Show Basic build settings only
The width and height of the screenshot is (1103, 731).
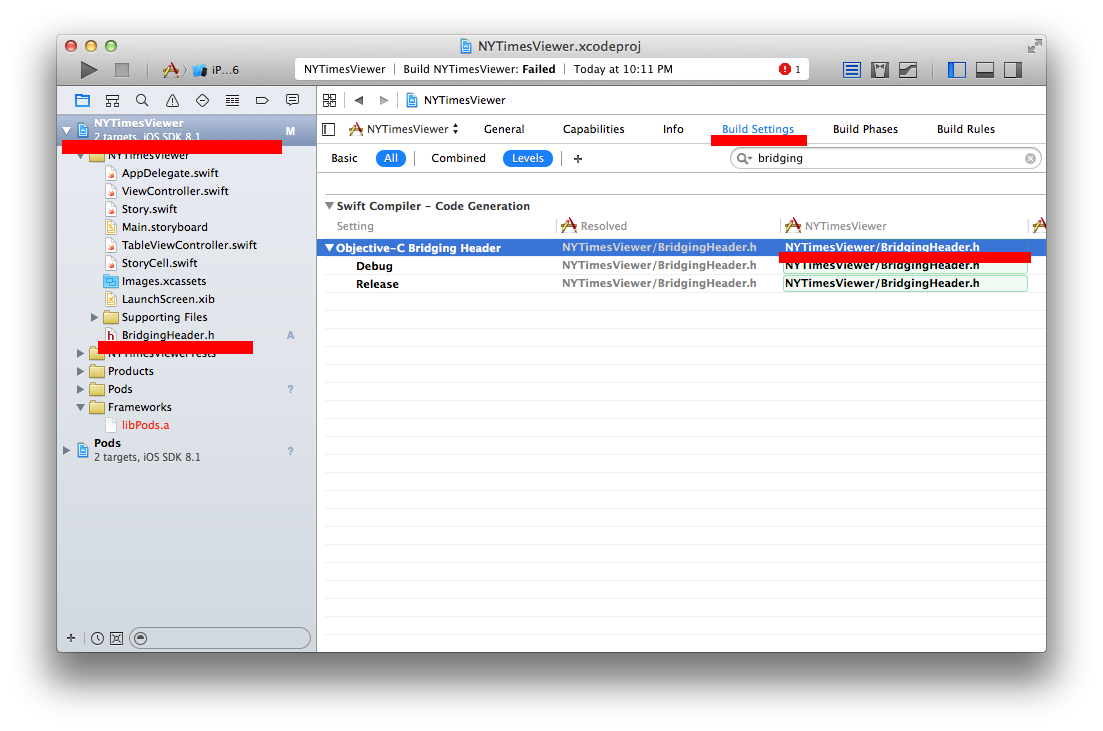point(345,158)
